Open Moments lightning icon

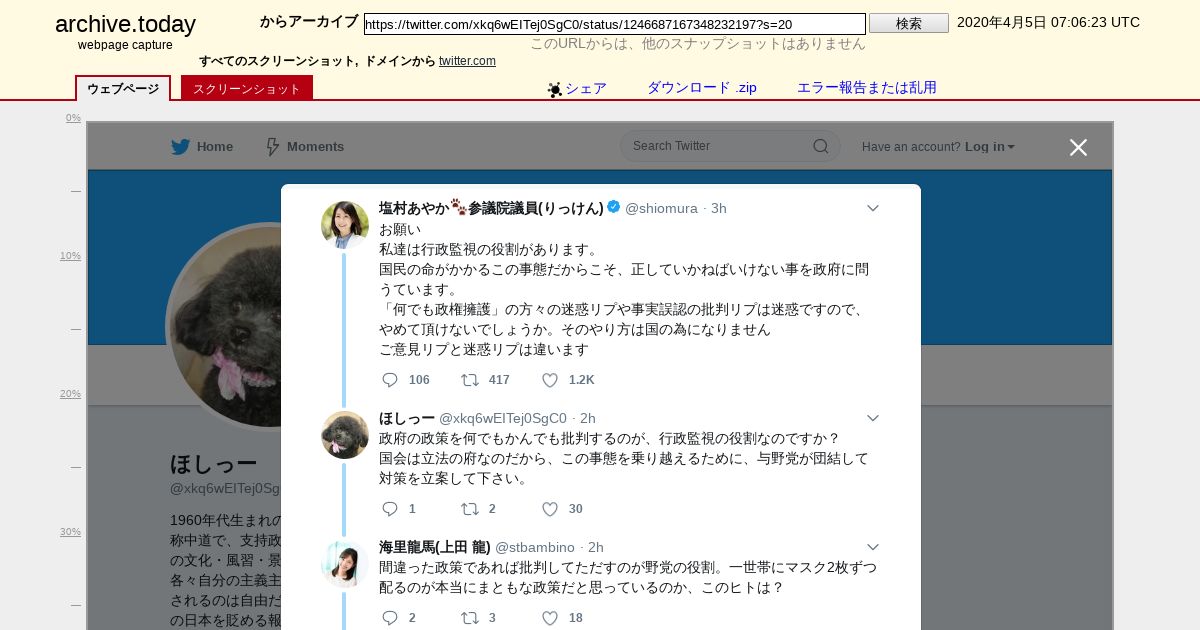click(x=272, y=147)
